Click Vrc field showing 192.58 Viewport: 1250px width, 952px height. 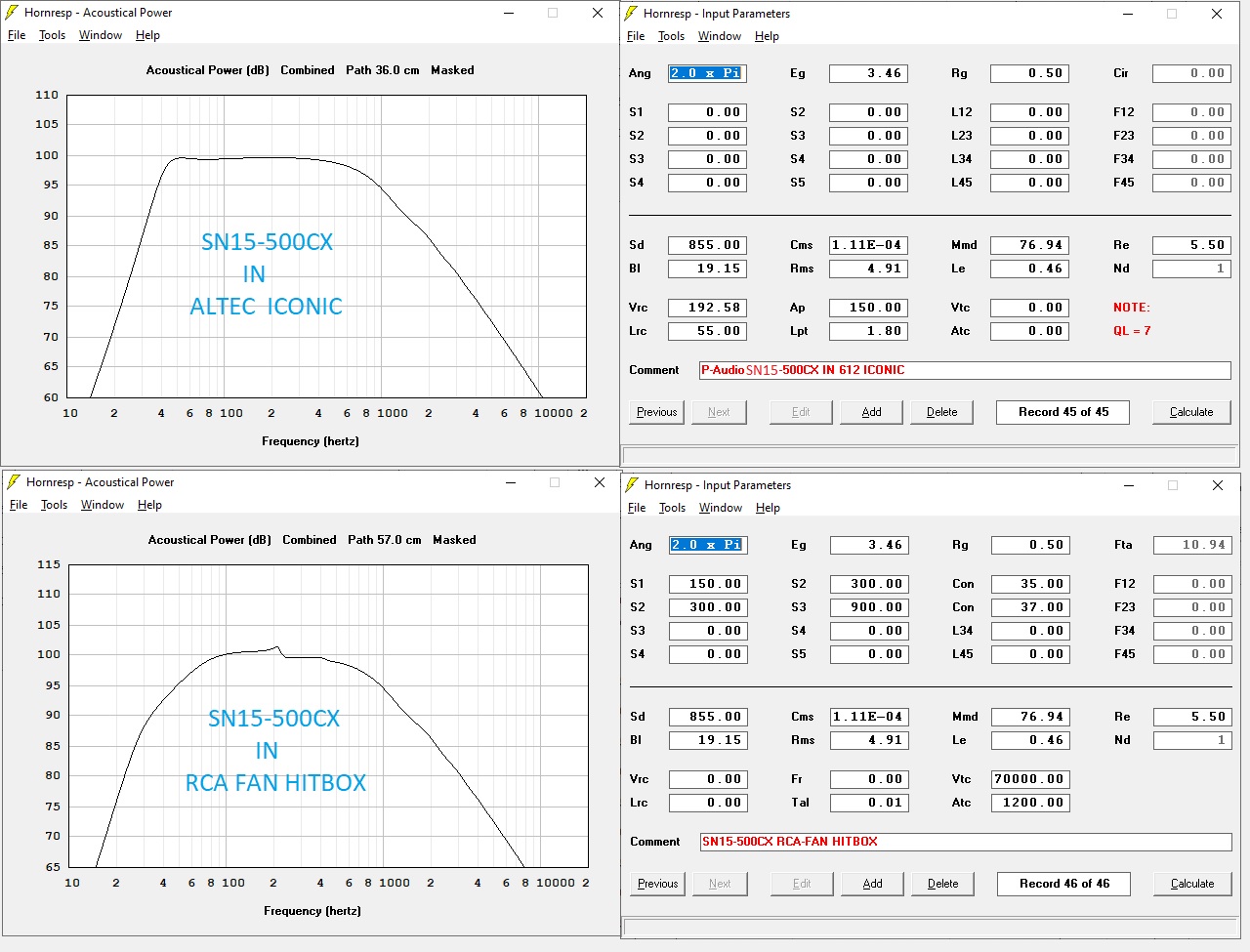[x=708, y=308]
